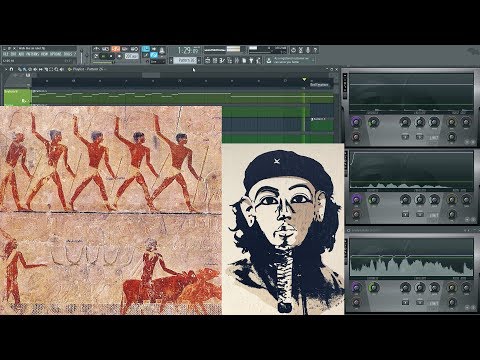The image size is (480, 360).
Task: Toggle the metronome icon in the toolbar
Action: [x=96, y=49]
